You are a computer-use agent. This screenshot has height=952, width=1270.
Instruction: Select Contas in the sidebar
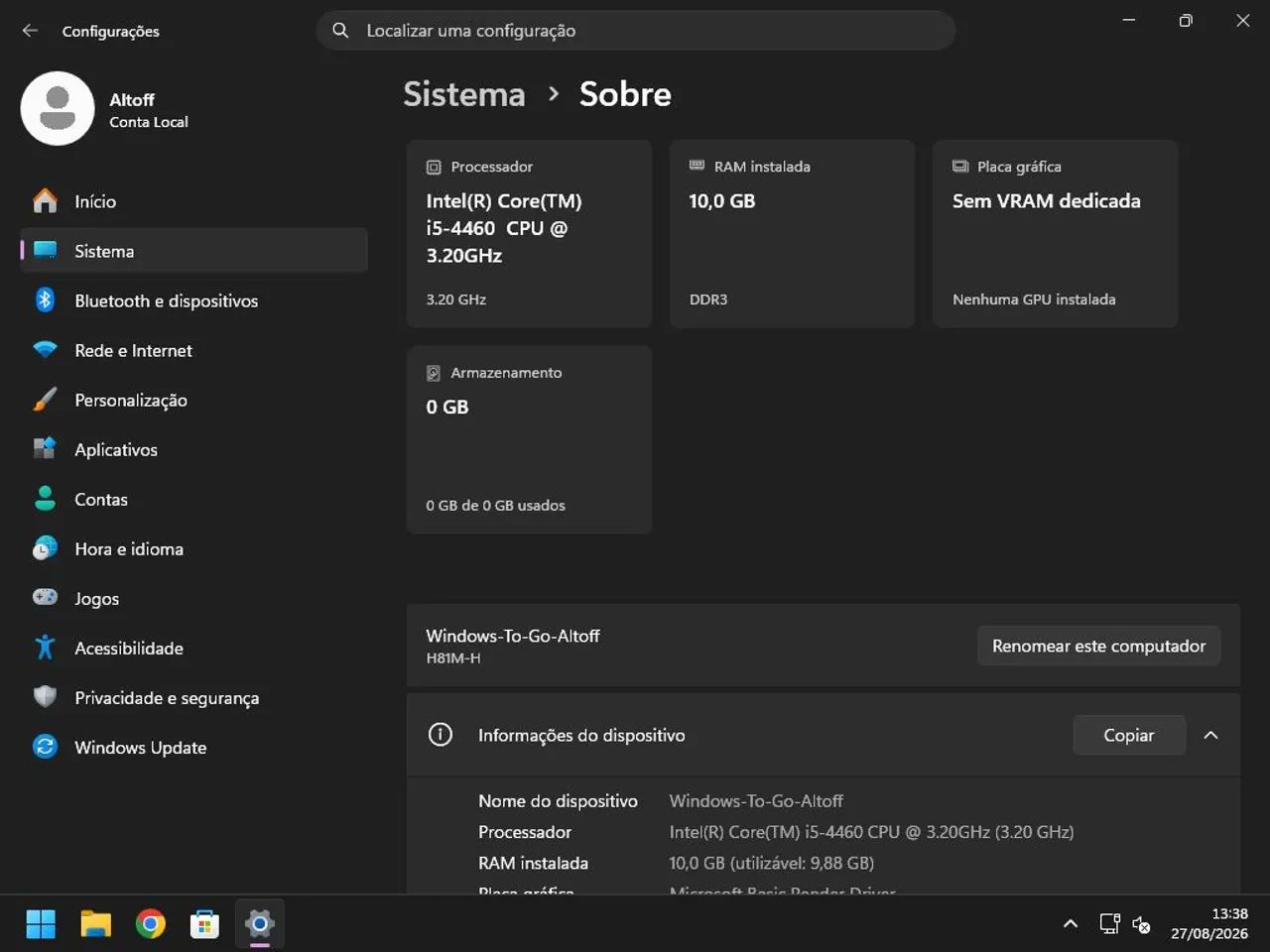click(193, 499)
